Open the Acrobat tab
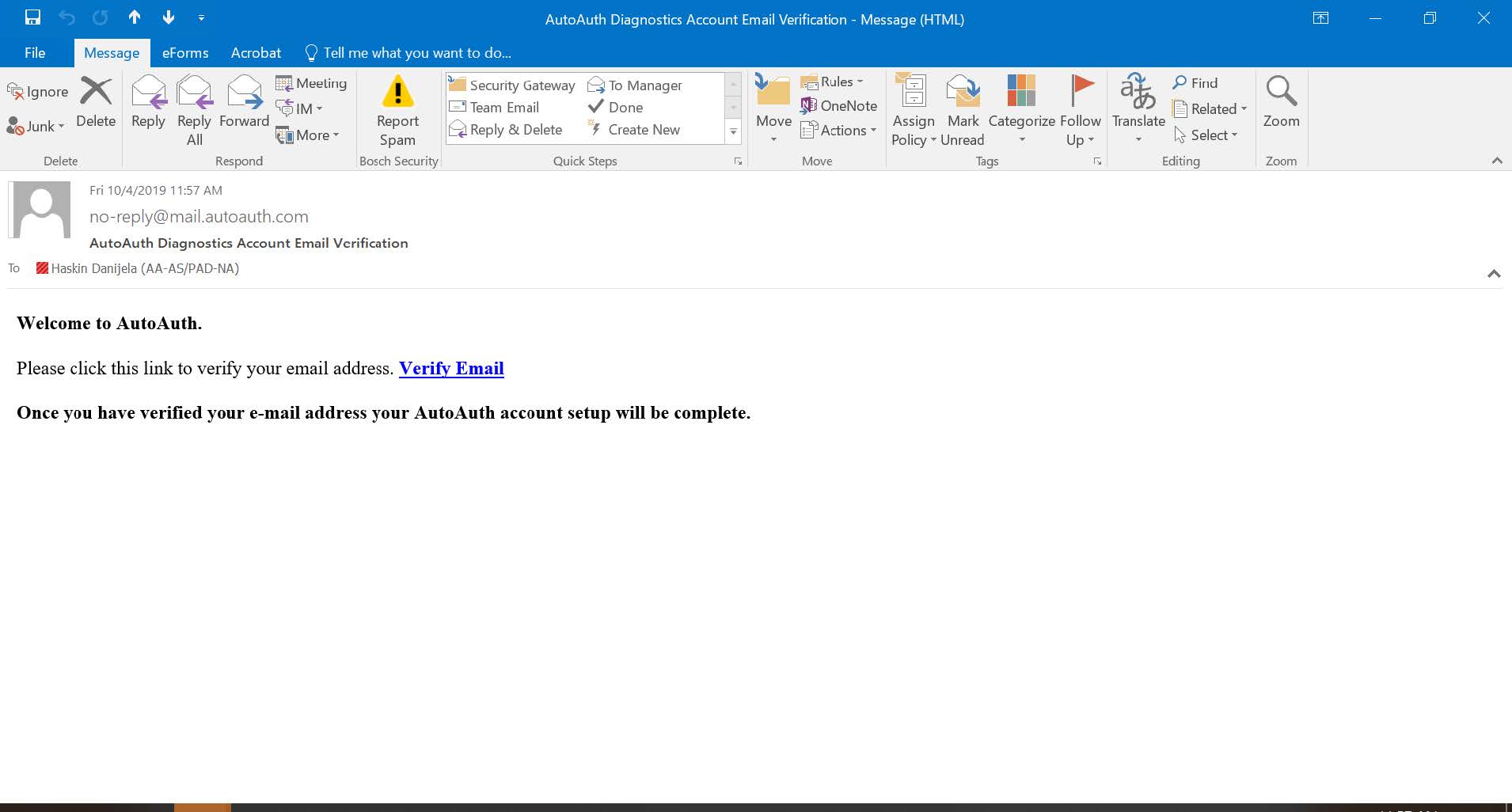Viewport: 1512px width, 812px height. pos(256,53)
